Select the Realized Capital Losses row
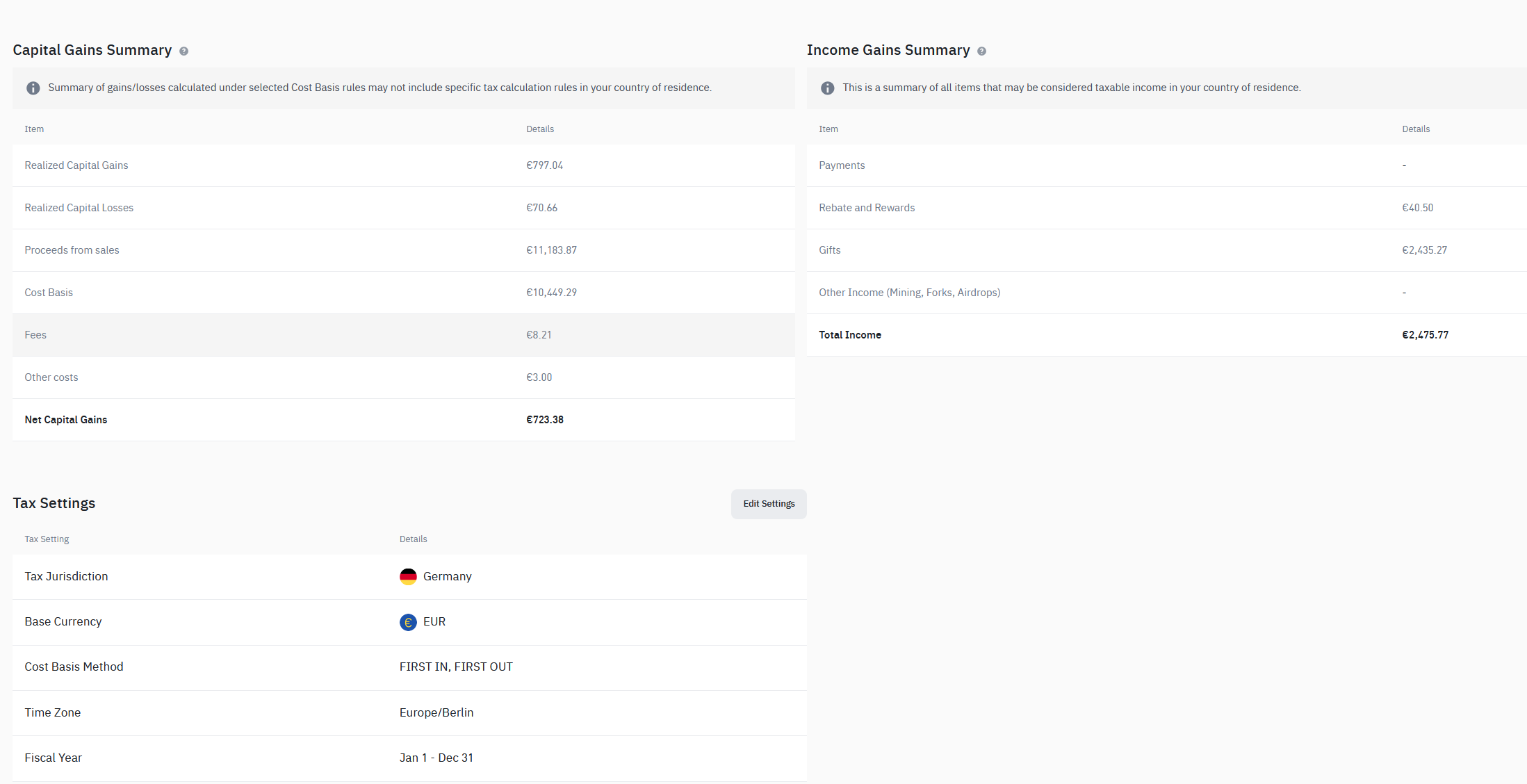This screenshot has height=784, width=1527. [x=403, y=208]
